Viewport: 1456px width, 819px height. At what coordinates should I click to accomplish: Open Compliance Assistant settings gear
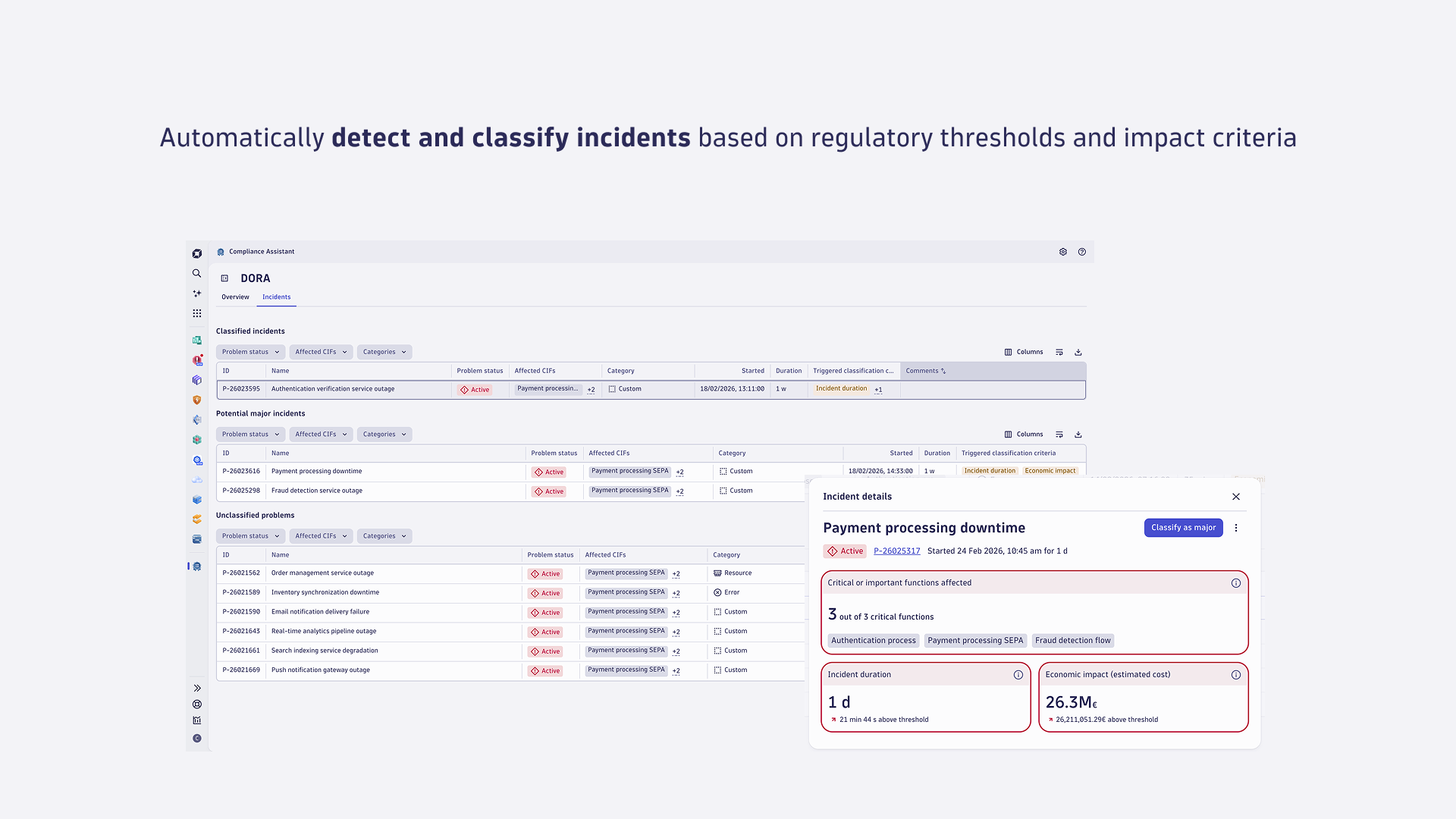click(1063, 252)
